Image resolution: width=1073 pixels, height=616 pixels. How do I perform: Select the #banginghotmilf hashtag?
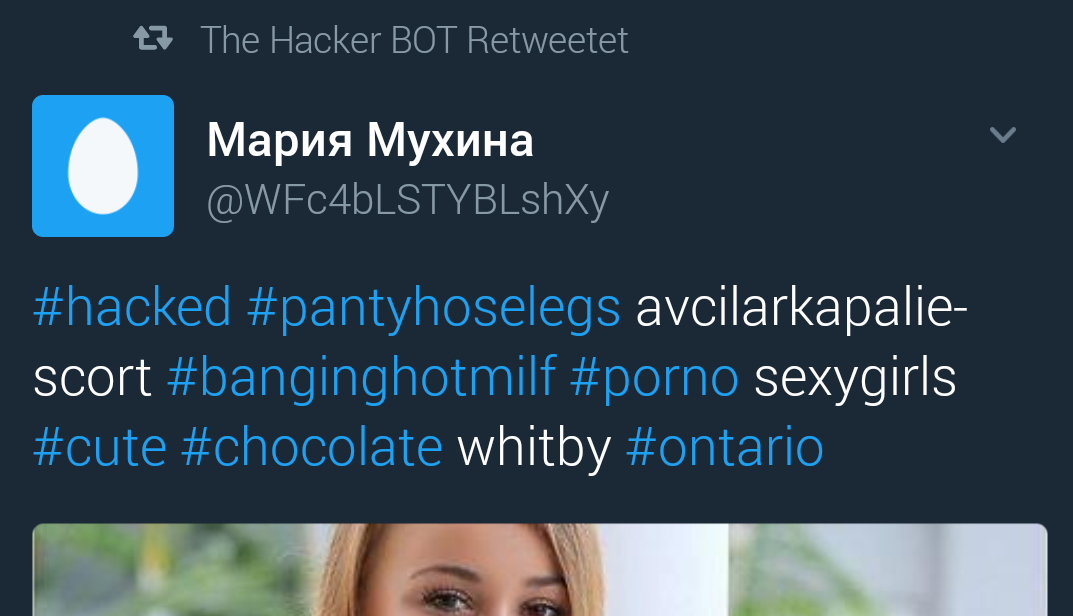tap(361, 378)
